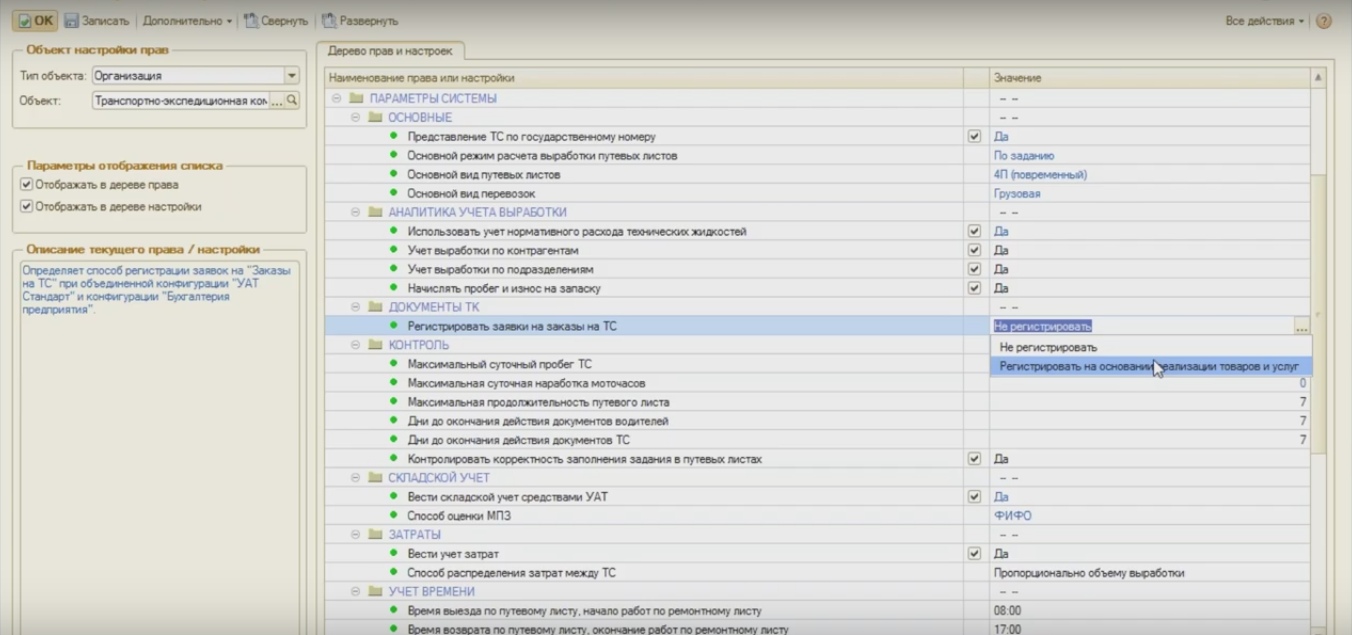
Task: Open help via the question mark icon
Action: tap(1324, 21)
